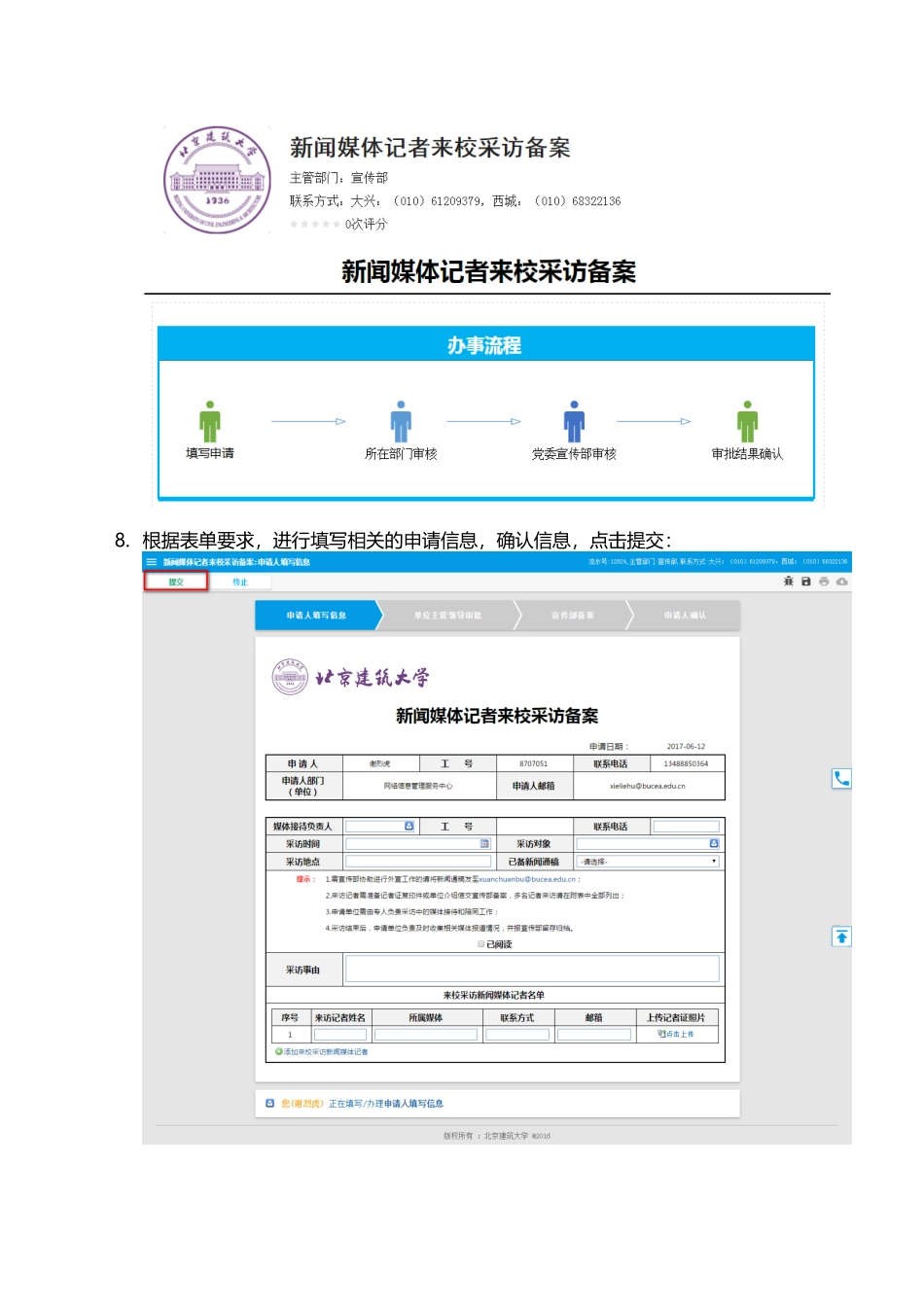This screenshot has width=924, height=1307.
Task: Click the xuanchuanbu@bucea.edu.cn email link
Action: (528, 879)
